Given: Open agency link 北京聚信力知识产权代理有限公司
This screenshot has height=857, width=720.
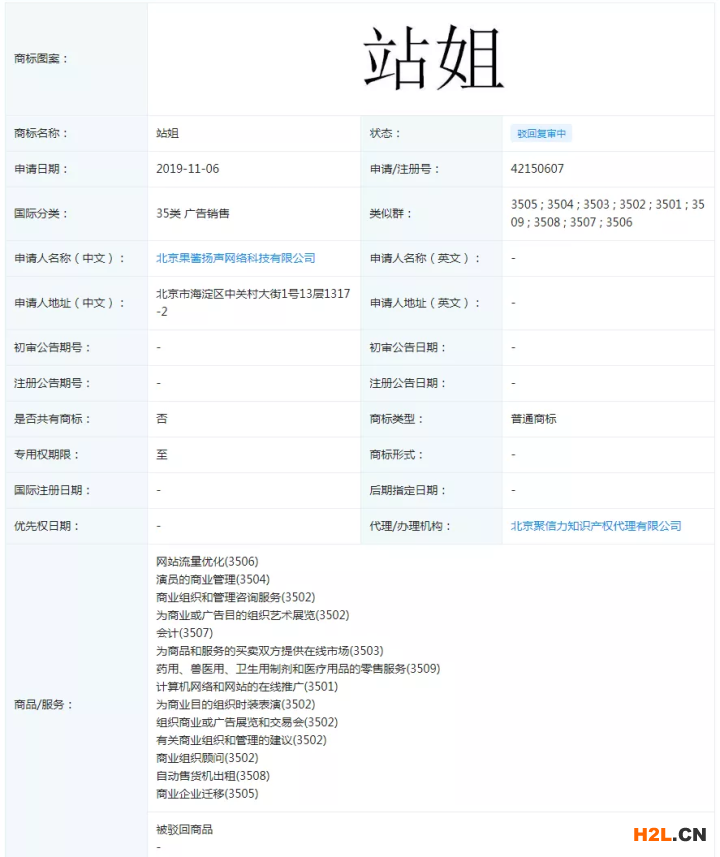Looking at the screenshot, I should click(x=596, y=525).
